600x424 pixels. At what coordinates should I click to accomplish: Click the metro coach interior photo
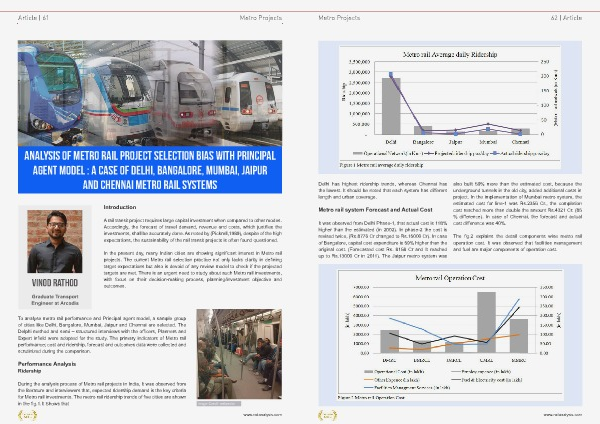point(239,354)
